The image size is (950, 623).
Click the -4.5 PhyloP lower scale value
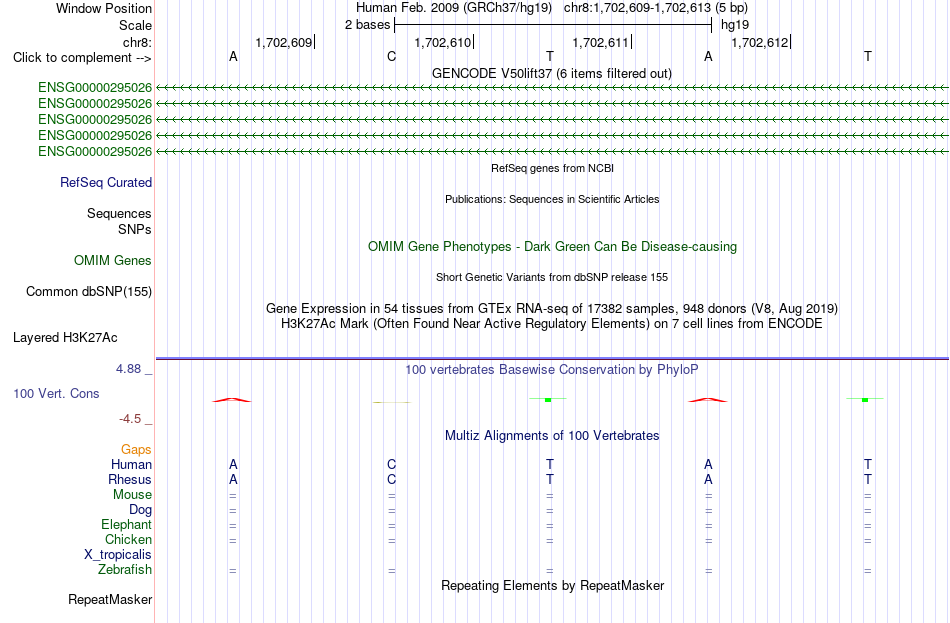[x=130, y=419]
